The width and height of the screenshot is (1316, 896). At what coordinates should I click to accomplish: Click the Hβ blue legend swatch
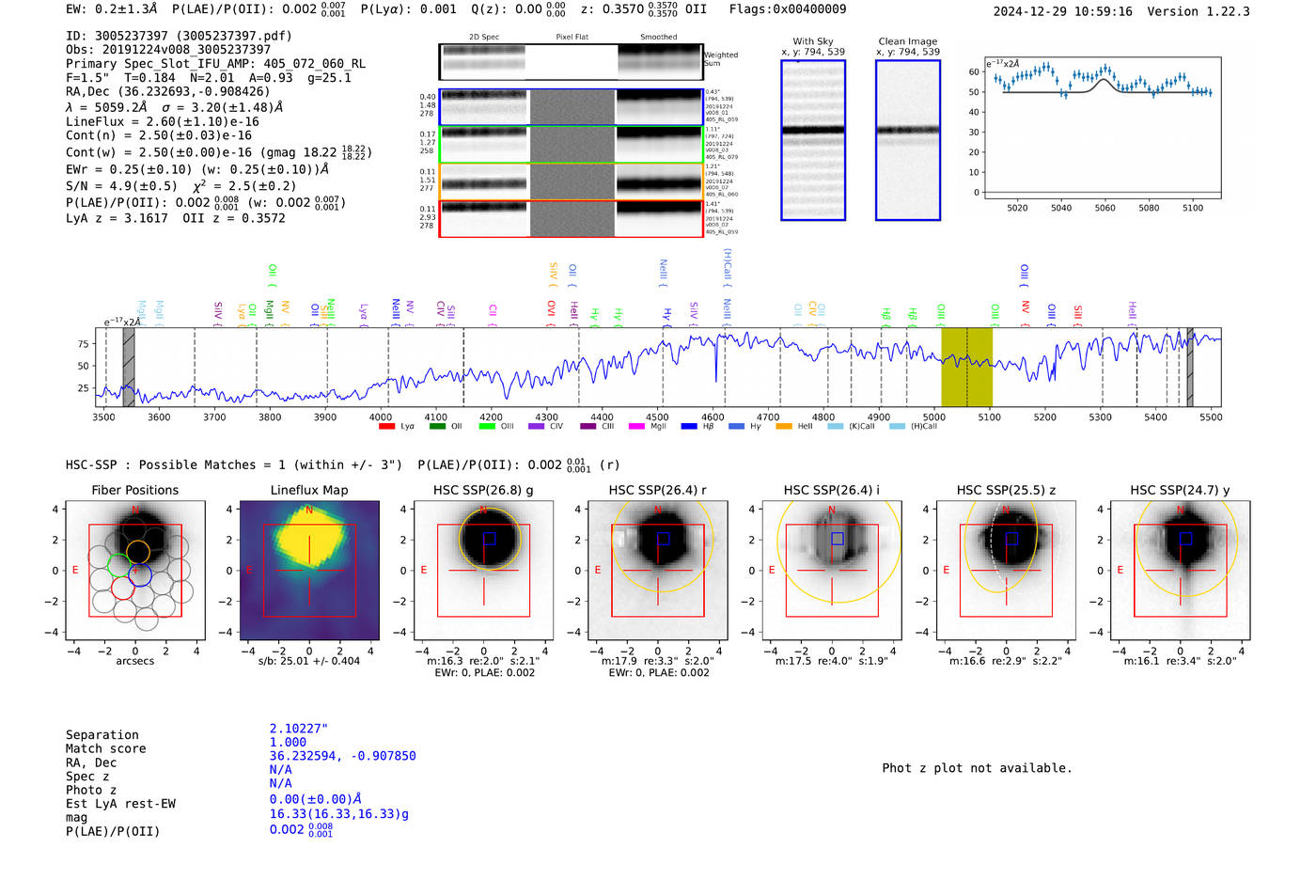click(x=689, y=426)
